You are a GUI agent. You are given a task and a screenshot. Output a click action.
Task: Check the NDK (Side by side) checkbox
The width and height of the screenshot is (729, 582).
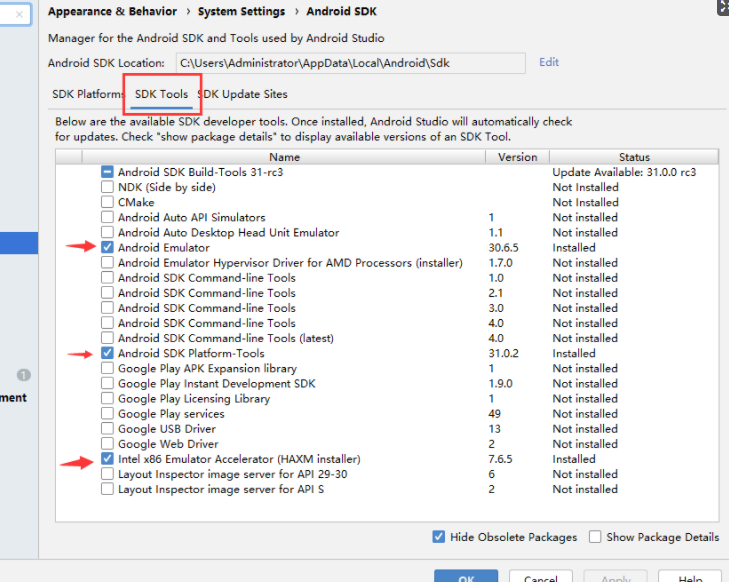tap(107, 187)
